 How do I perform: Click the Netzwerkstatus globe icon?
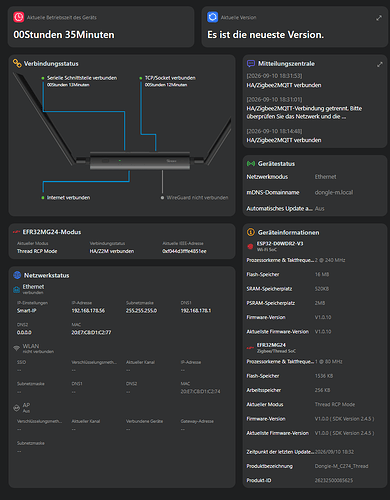pos(17,275)
